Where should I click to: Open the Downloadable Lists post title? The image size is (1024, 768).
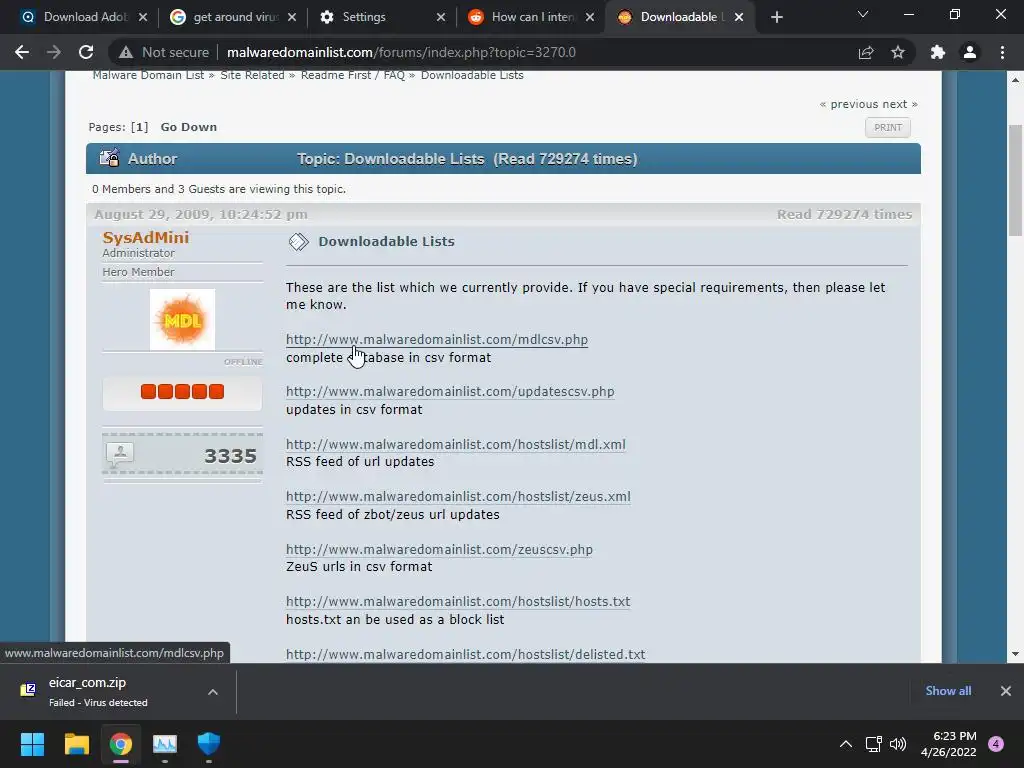pos(386,241)
